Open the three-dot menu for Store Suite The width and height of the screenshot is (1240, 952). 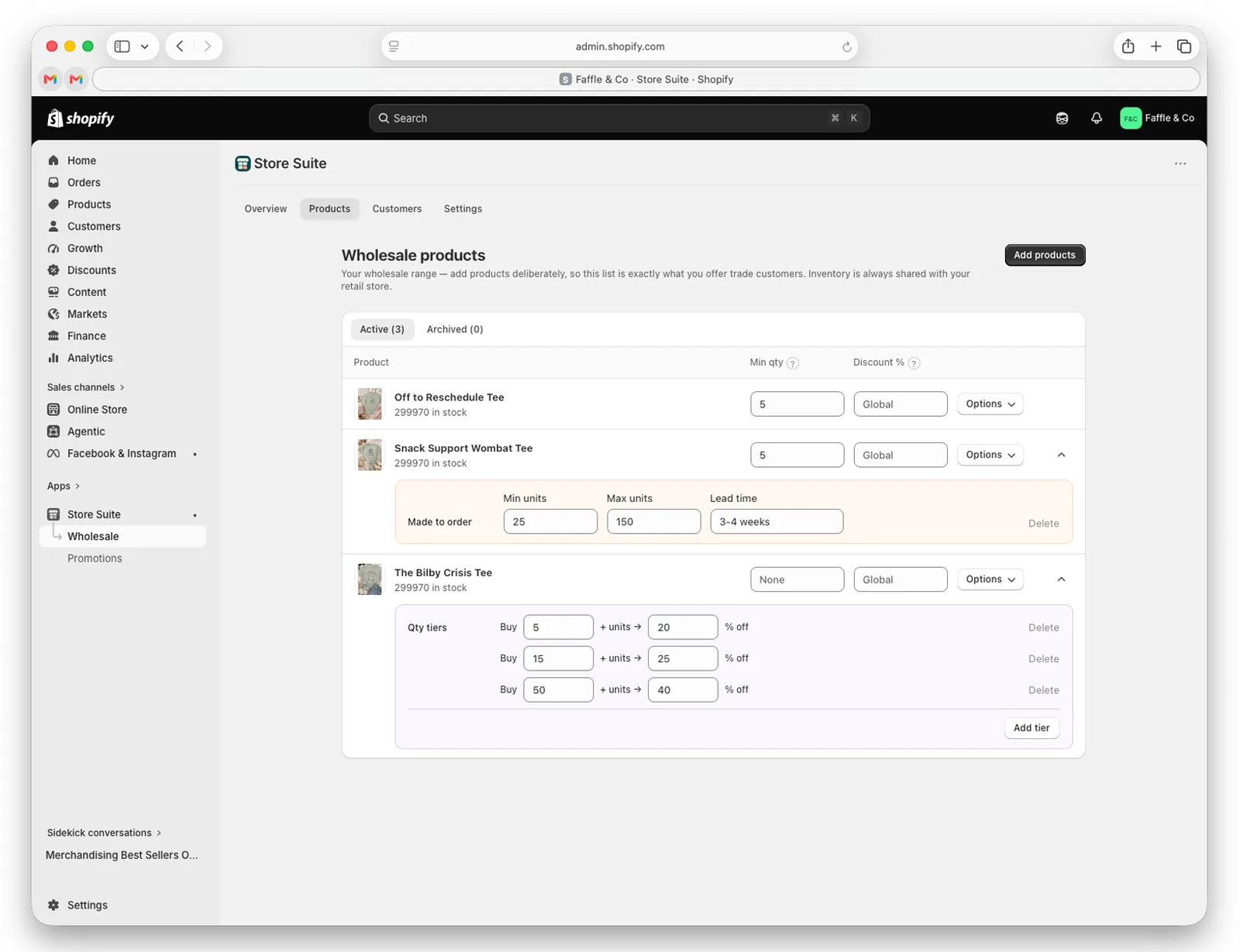[x=1180, y=163]
